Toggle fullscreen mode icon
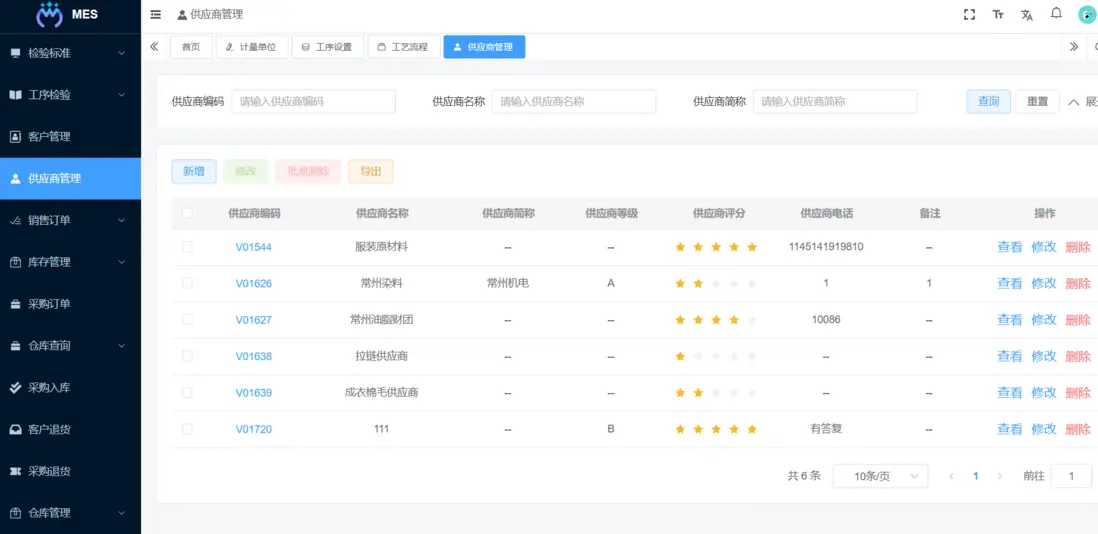The width and height of the screenshot is (1098, 534). coord(969,15)
